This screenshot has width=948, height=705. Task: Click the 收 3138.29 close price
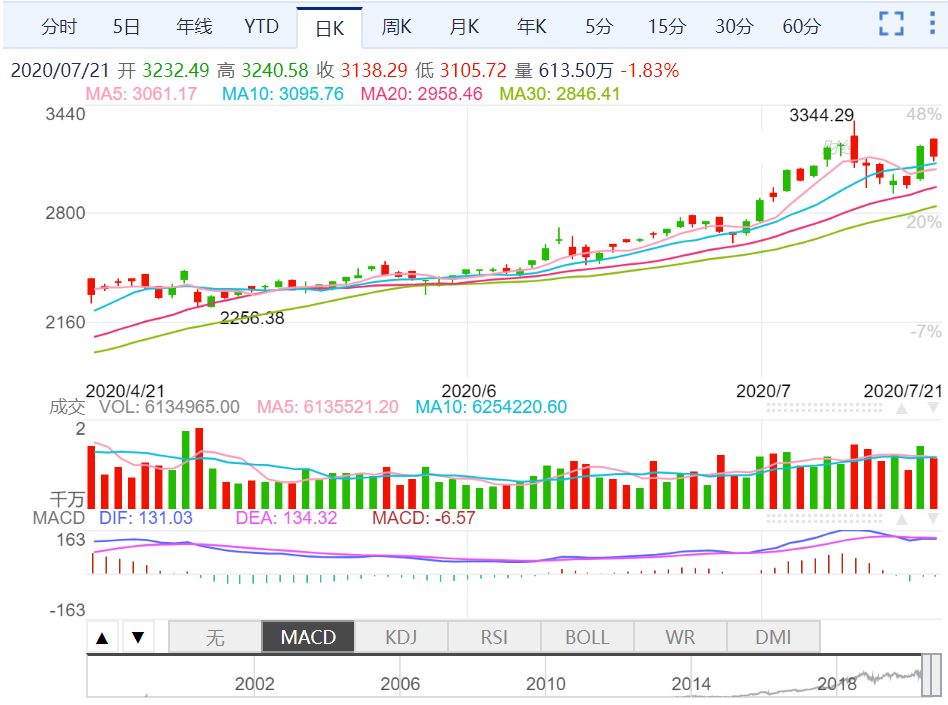[x=362, y=70]
